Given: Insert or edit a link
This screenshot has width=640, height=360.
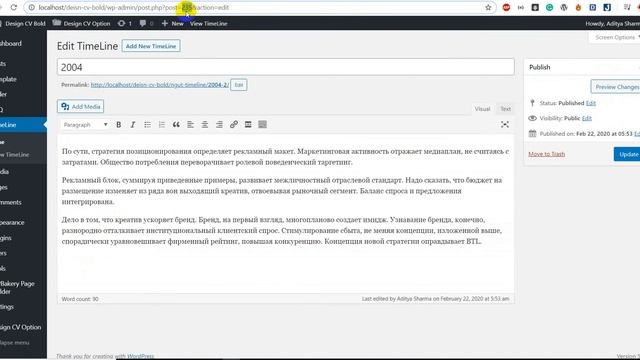Looking at the screenshot, I should (x=233, y=124).
